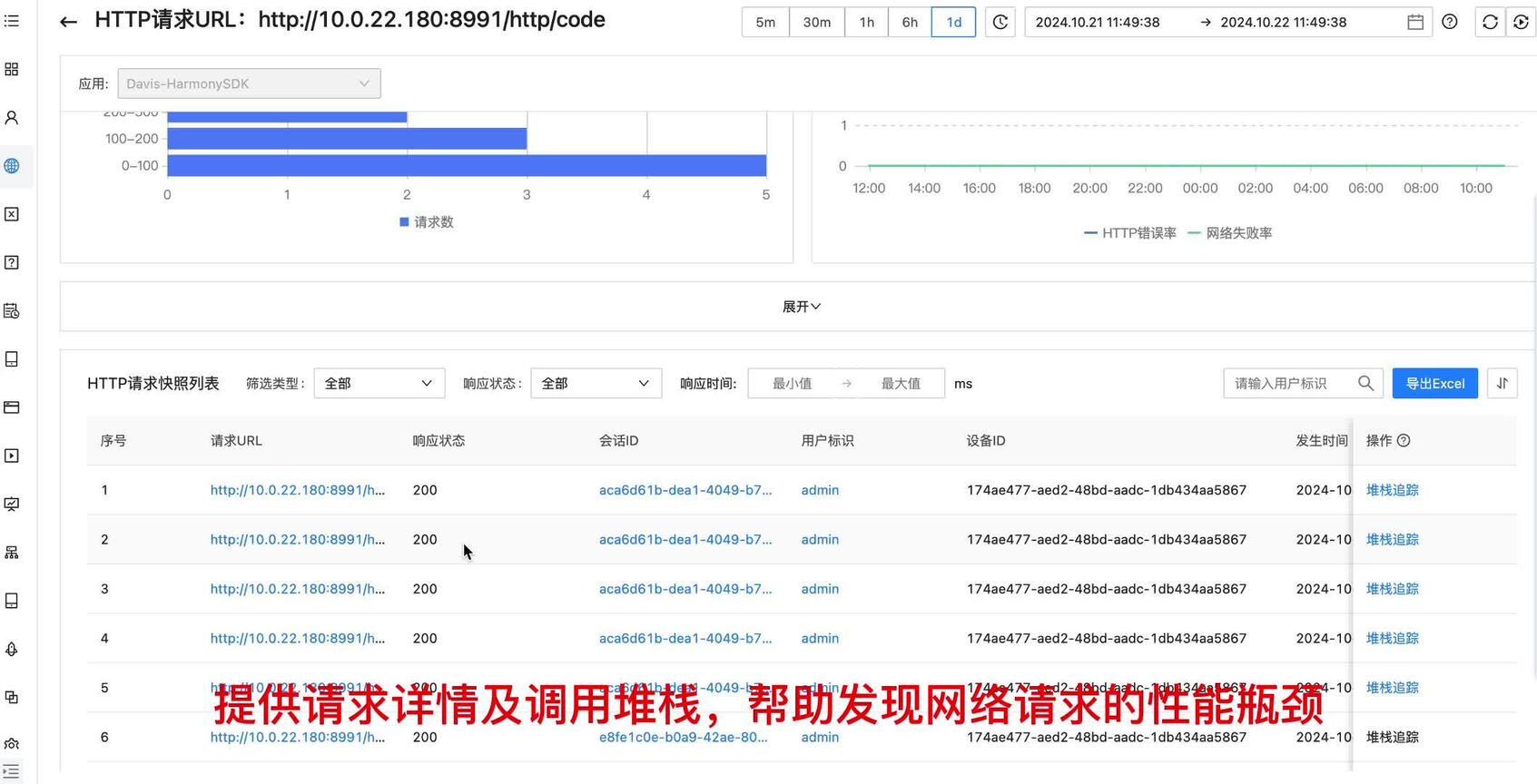Click the 200 status in row 3
Viewport: 1537px width, 784px height.
pos(425,589)
